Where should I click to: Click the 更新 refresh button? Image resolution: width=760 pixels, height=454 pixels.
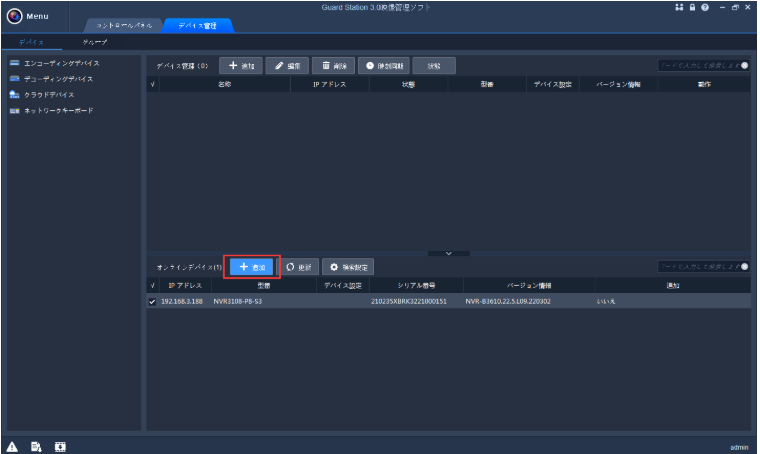pos(299,267)
